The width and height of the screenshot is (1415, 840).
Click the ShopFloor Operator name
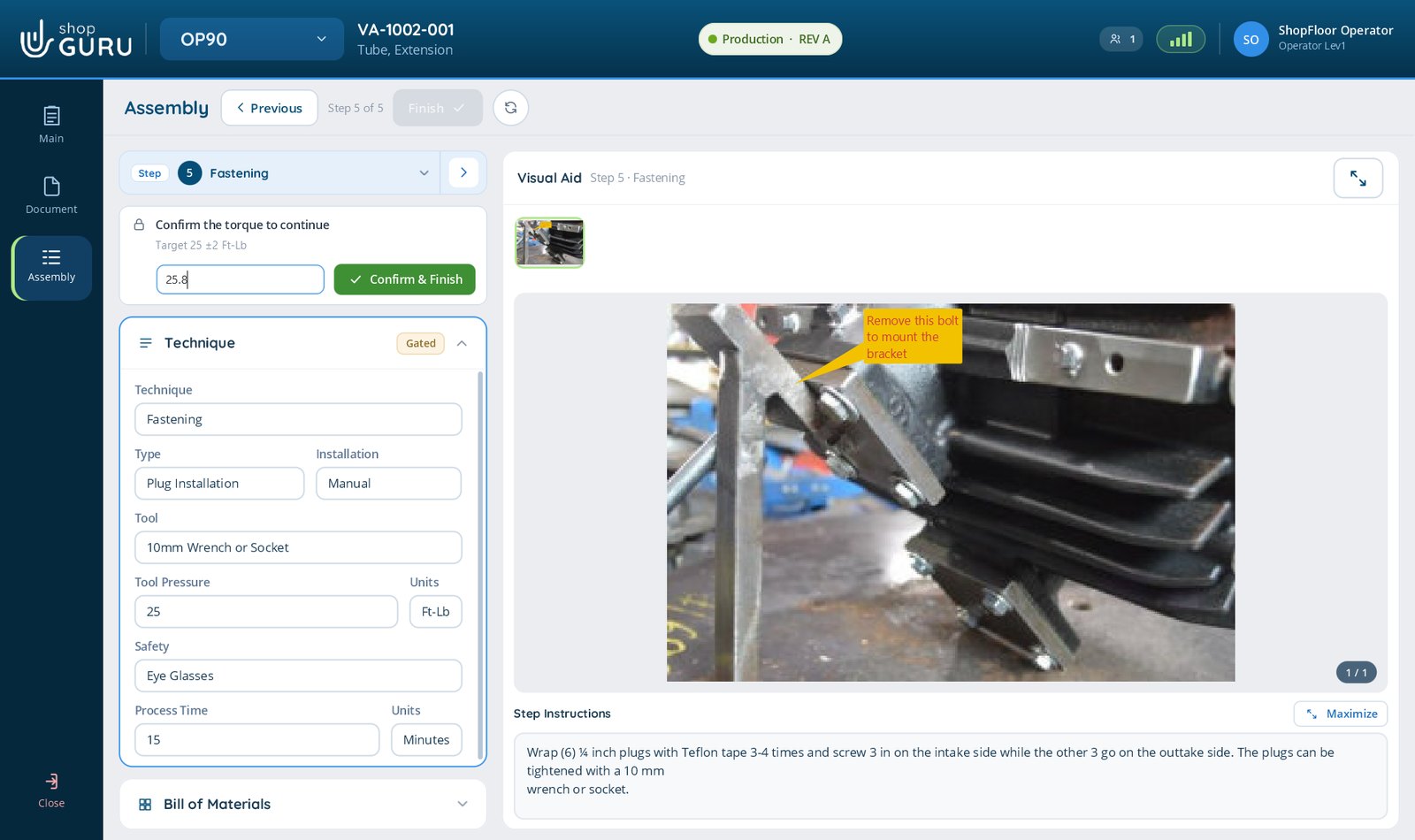1335,30
